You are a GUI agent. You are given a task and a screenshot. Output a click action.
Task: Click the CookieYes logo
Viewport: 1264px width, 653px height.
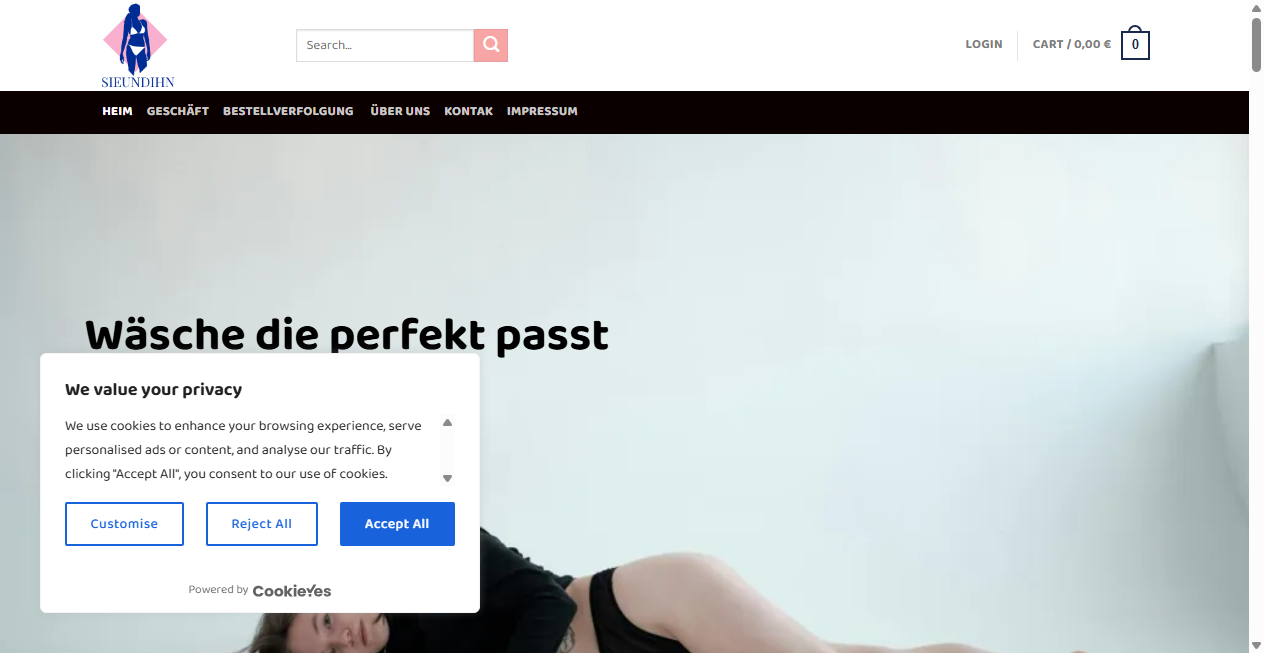point(292,591)
